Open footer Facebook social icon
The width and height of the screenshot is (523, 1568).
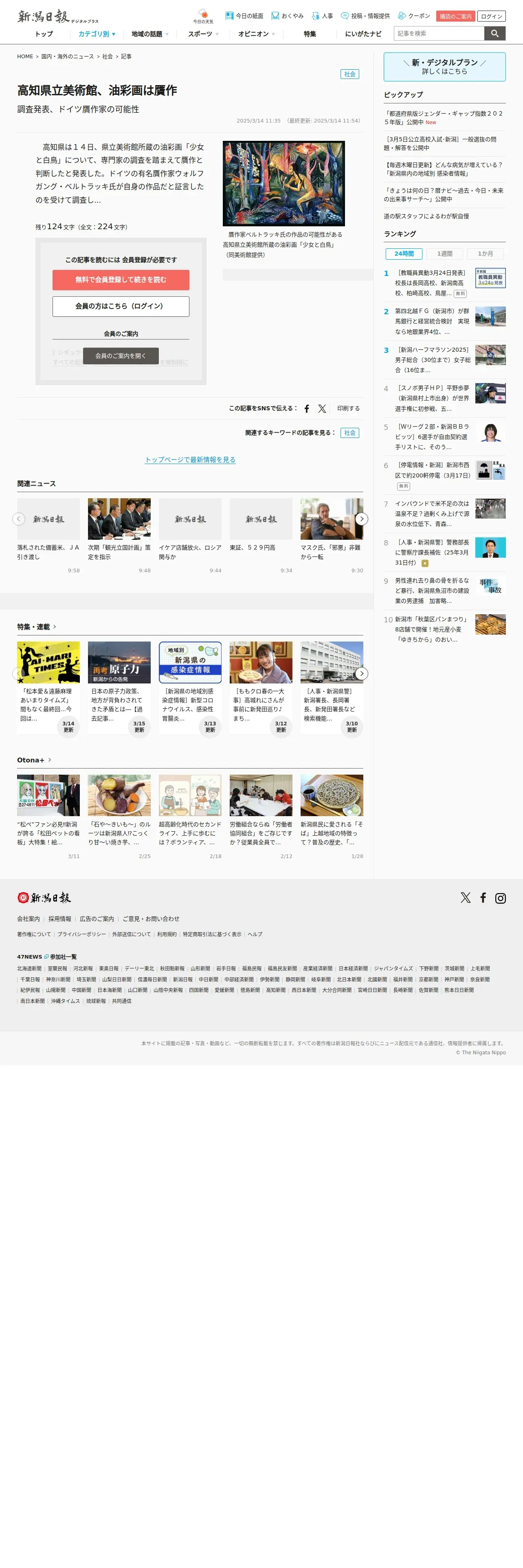coord(483,897)
